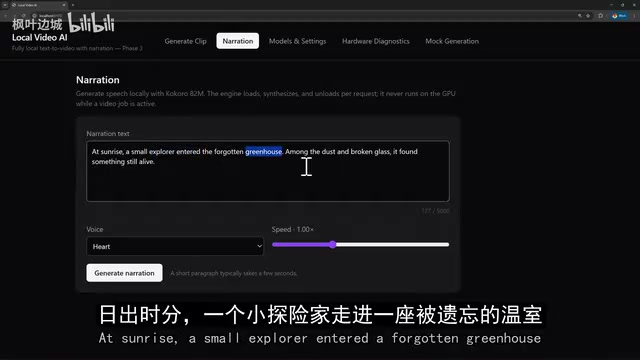Viewport: 640px width, 360px height.
Task: Open the Voice dropdown showing Heart
Action: (x=175, y=247)
